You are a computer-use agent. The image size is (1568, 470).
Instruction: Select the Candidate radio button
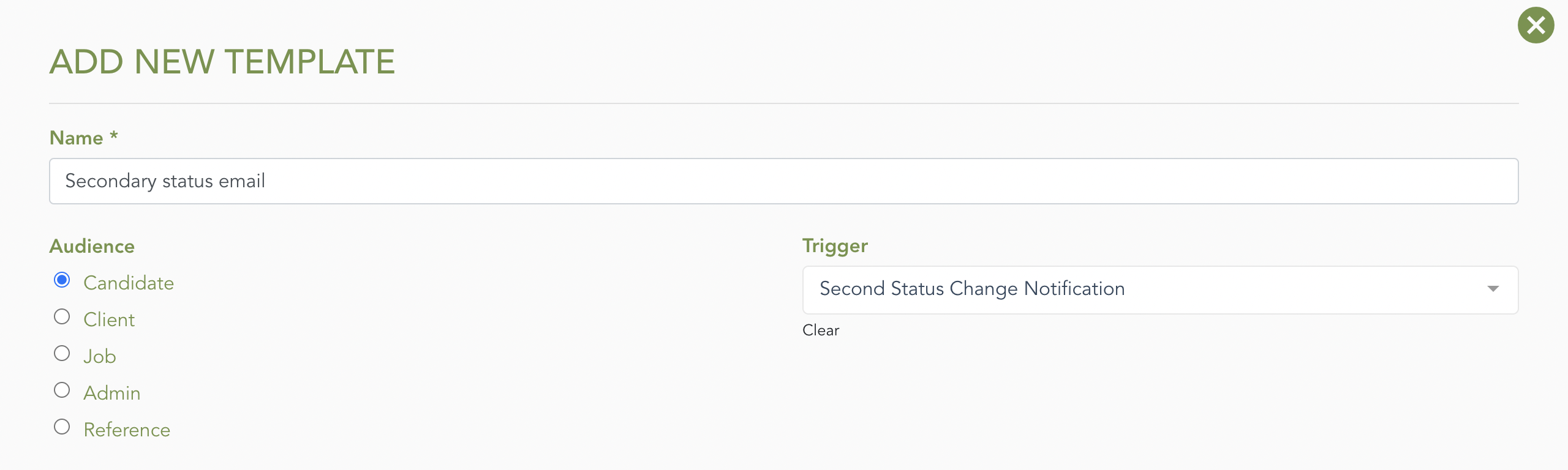click(62, 280)
